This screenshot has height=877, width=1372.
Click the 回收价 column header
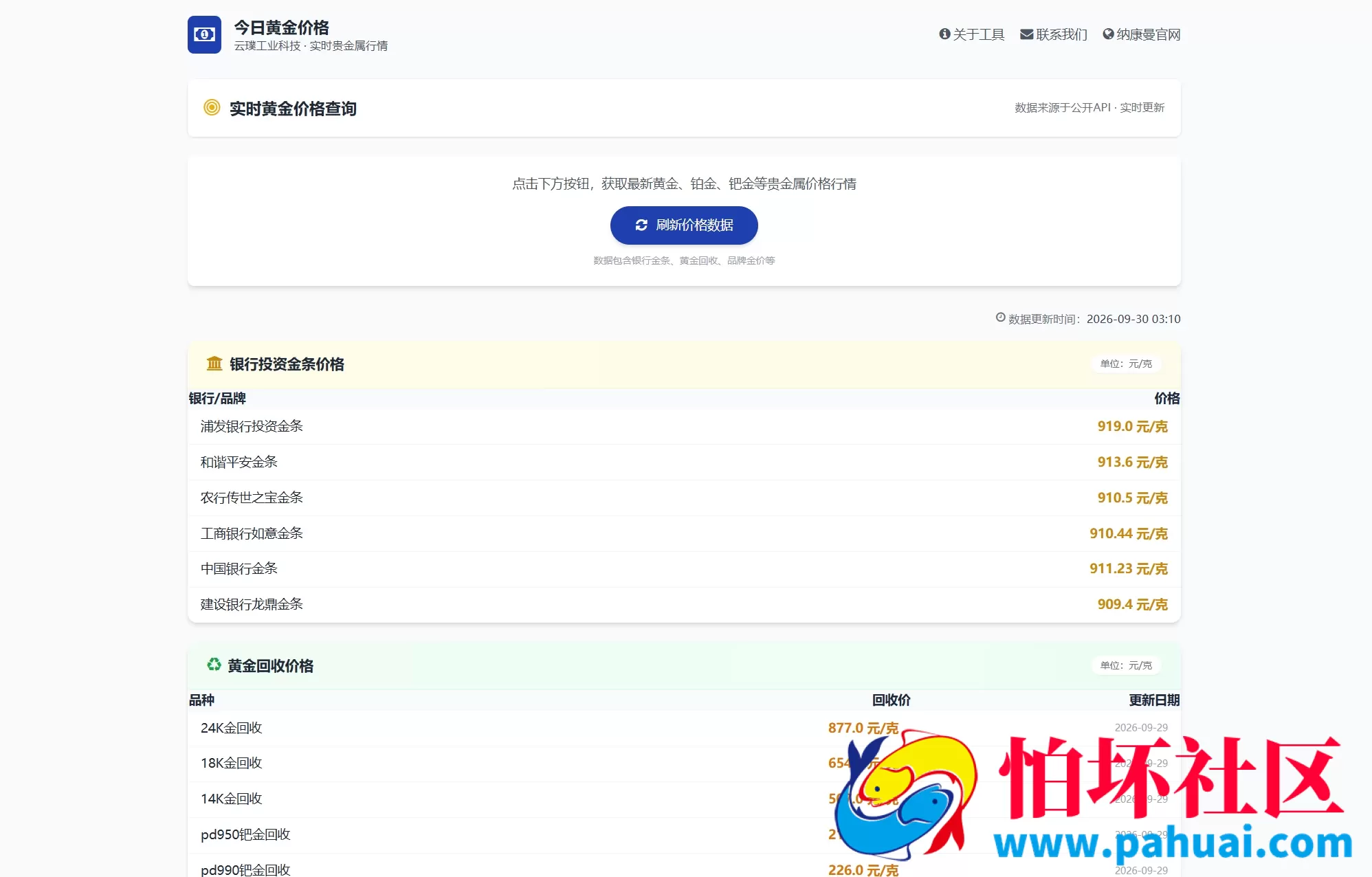tap(891, 700)
